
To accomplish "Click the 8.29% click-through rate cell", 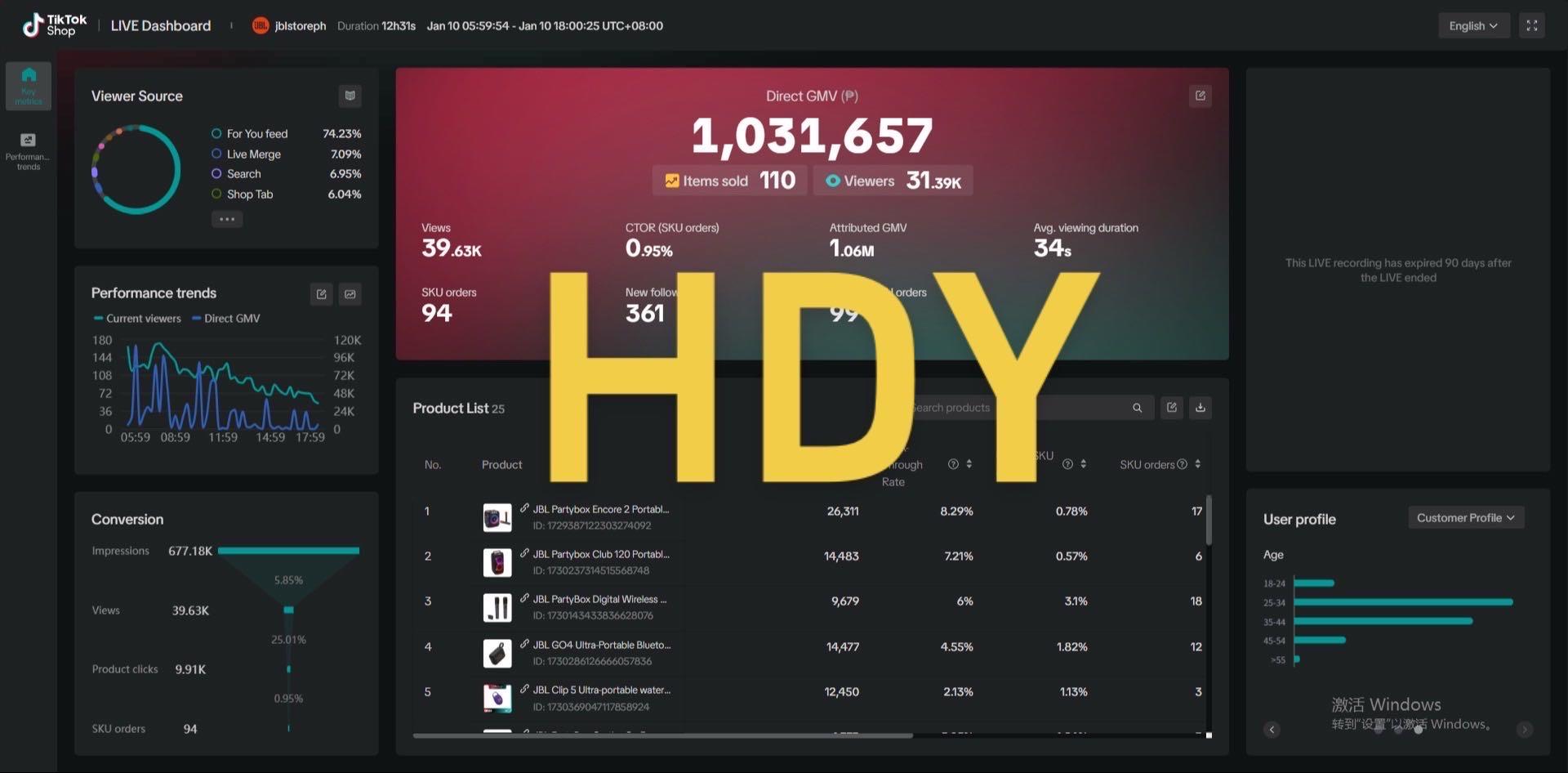I will point(956,511).
